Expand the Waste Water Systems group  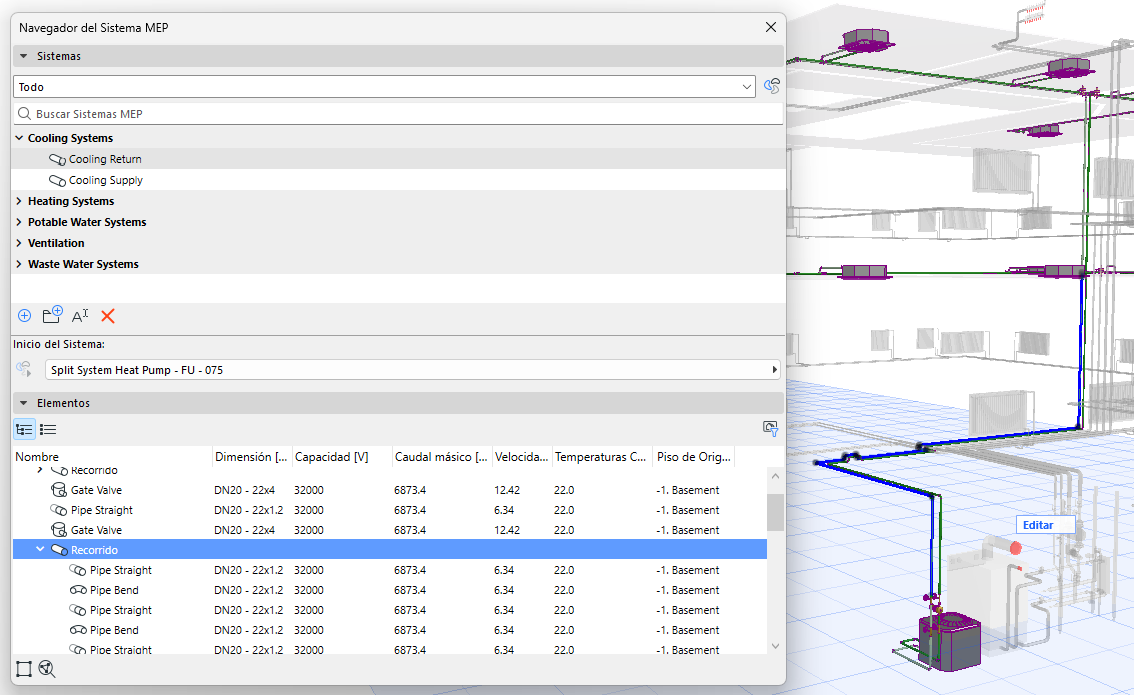pyautogui.click(x=20, y=264)
